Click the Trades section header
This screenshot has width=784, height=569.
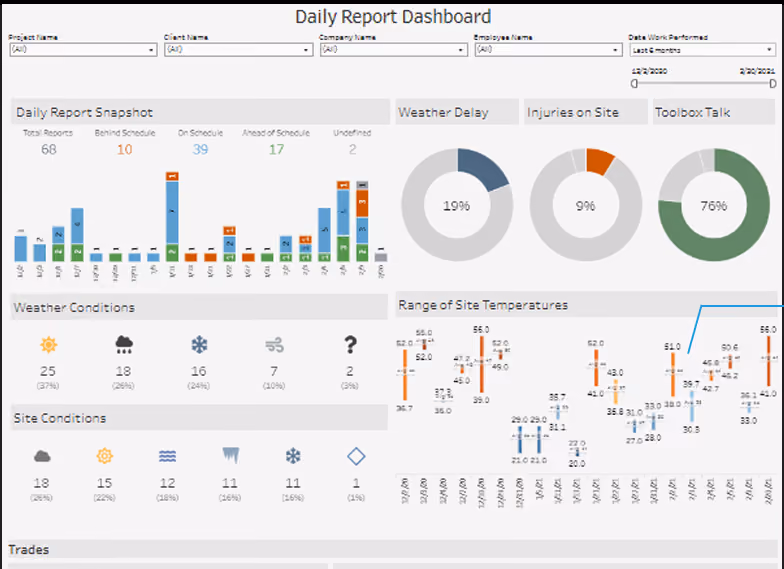(393, 550)
